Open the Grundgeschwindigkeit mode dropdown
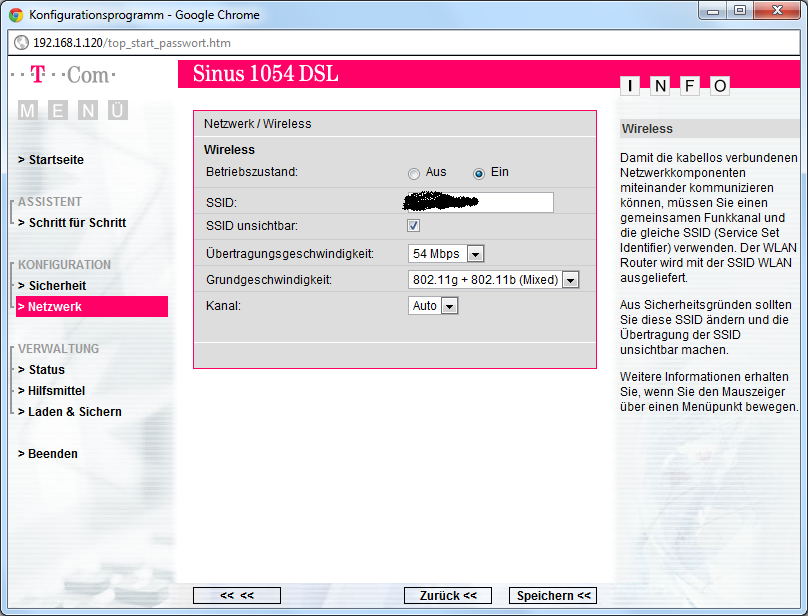 pos(493,279)
